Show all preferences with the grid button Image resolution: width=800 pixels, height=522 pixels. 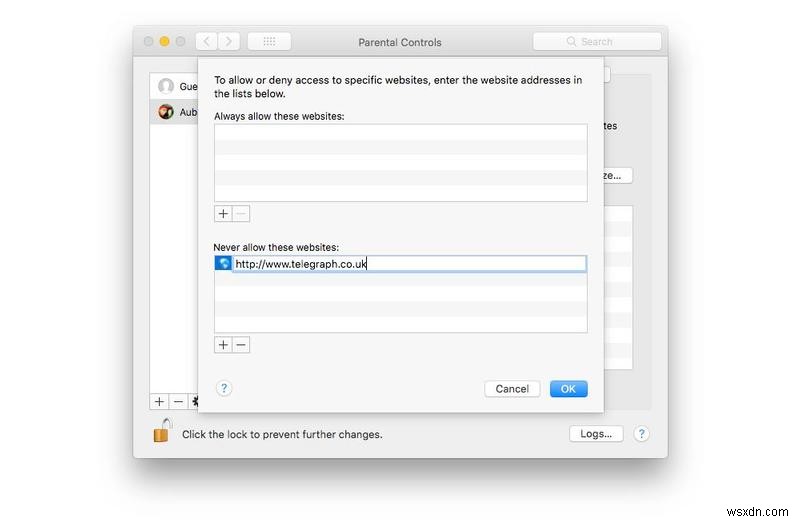pyautogui.click(x=269, y=41)
